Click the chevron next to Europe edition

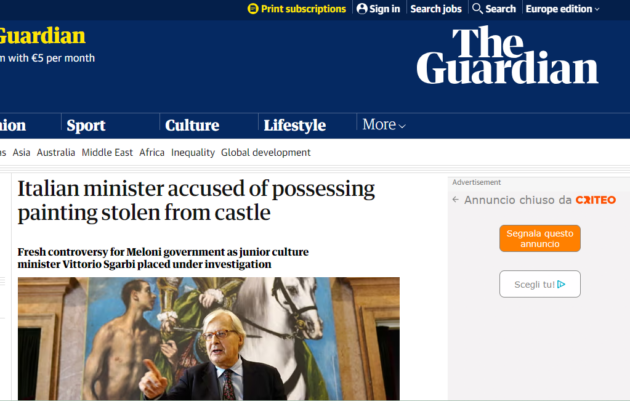point(597,9)
